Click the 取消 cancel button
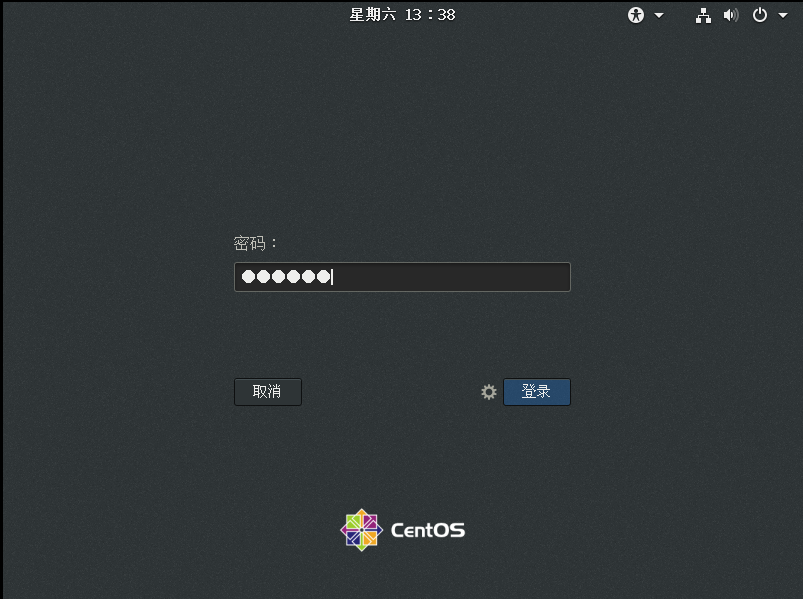This screenshot has height=599, width=803. [x=268, y=392]
